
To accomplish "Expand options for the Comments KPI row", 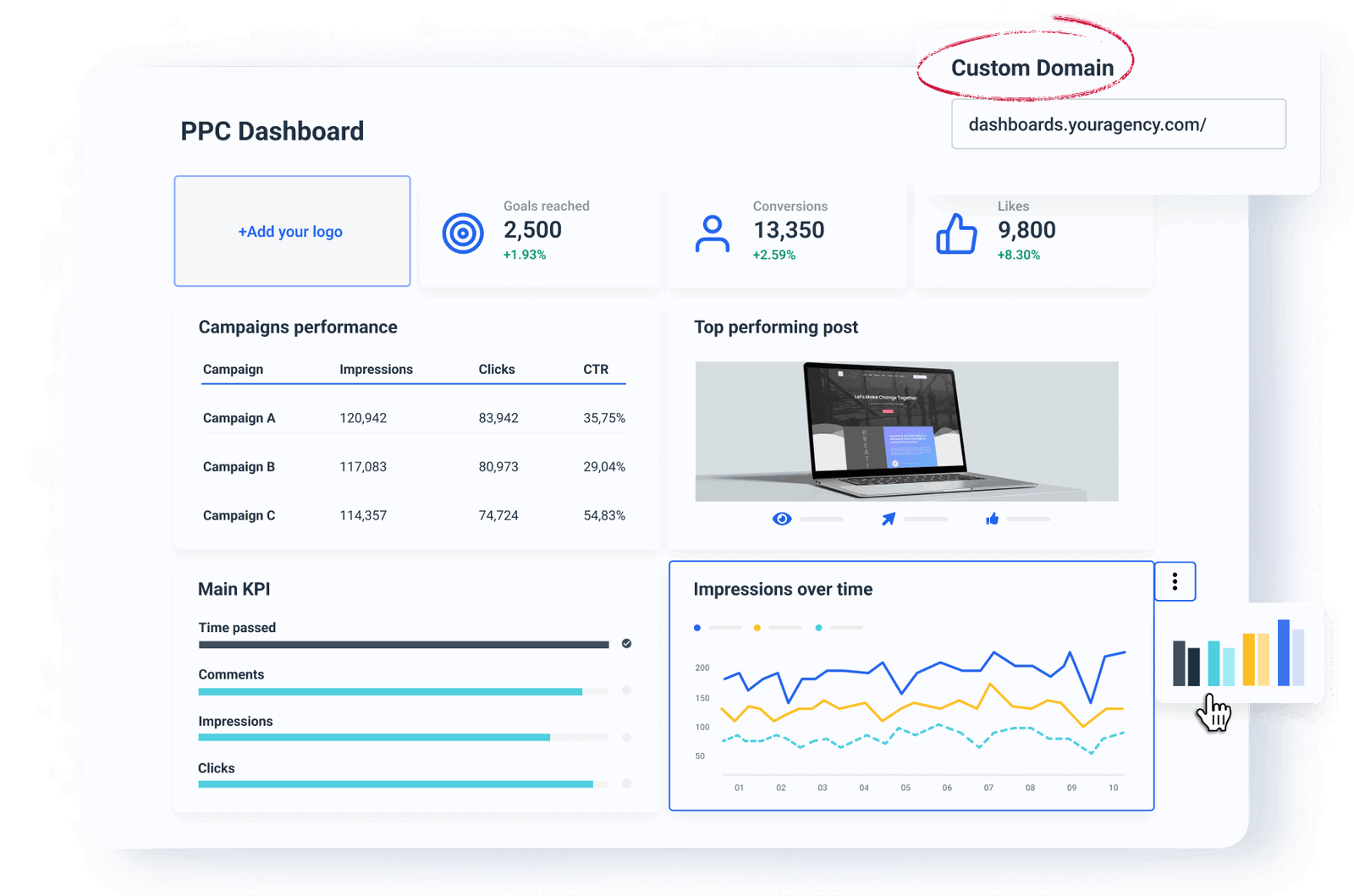I will [x=626, y=690].
